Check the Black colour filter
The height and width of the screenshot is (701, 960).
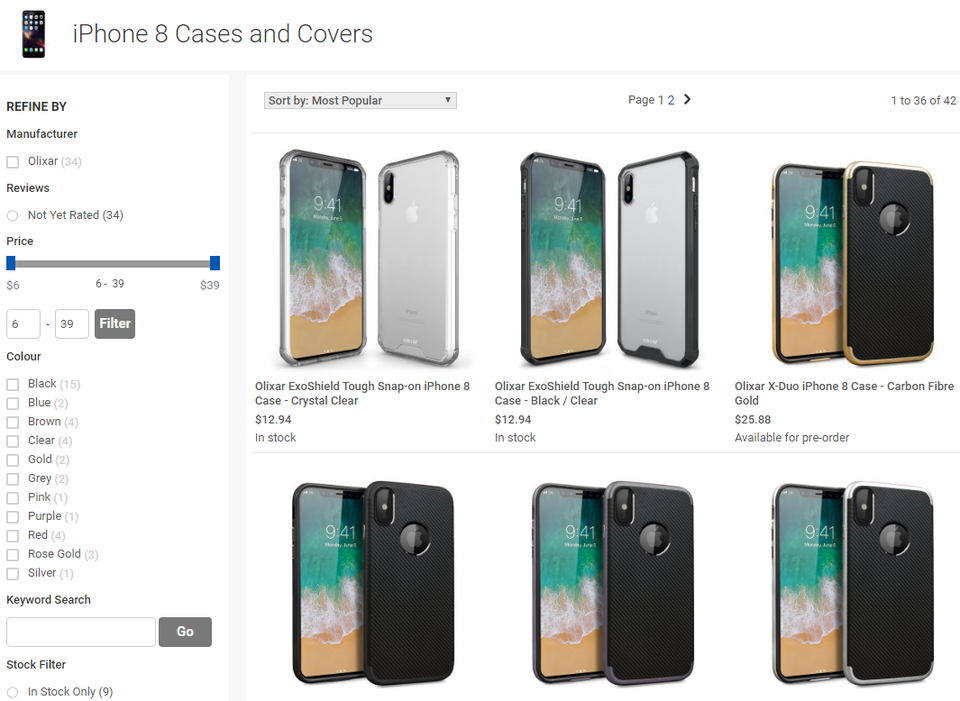pyautogui.click(x=11, y=383)
